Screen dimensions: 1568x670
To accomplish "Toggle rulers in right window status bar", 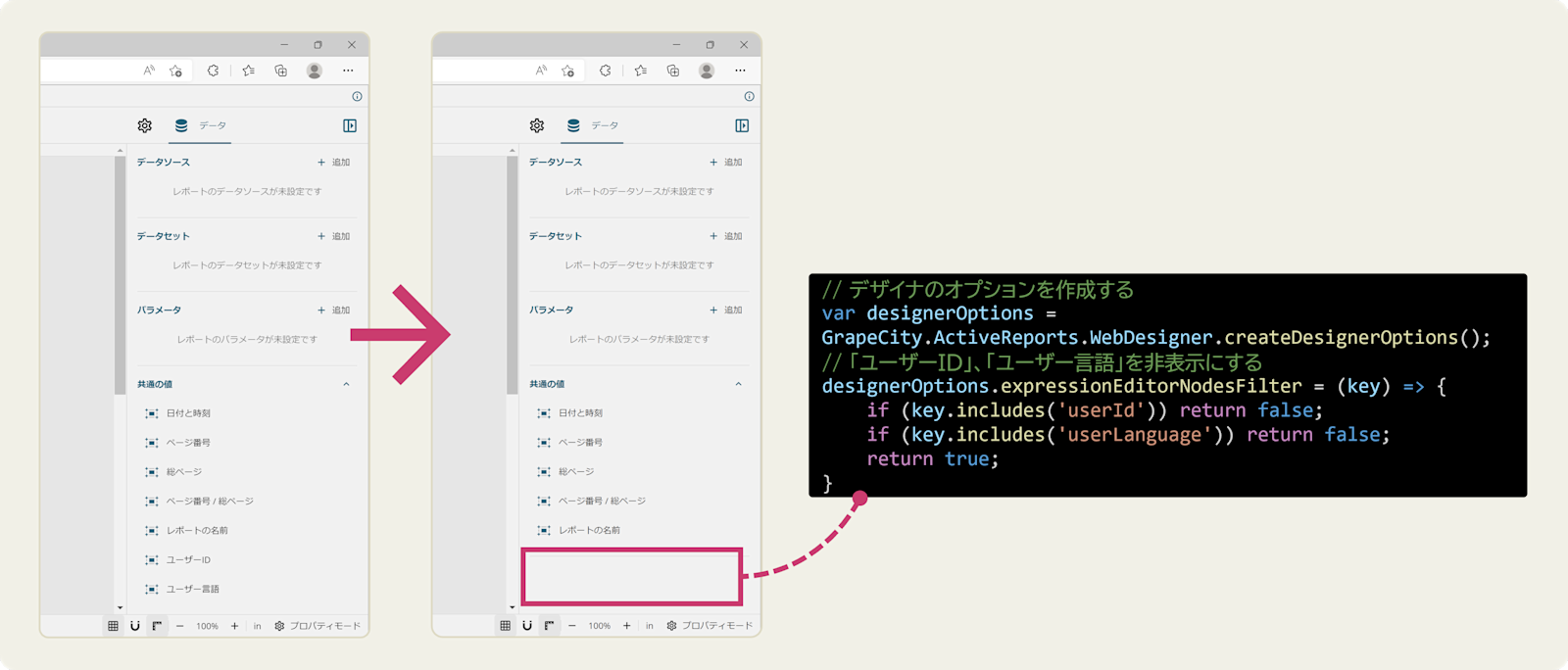I will click(x=549, y=626).
